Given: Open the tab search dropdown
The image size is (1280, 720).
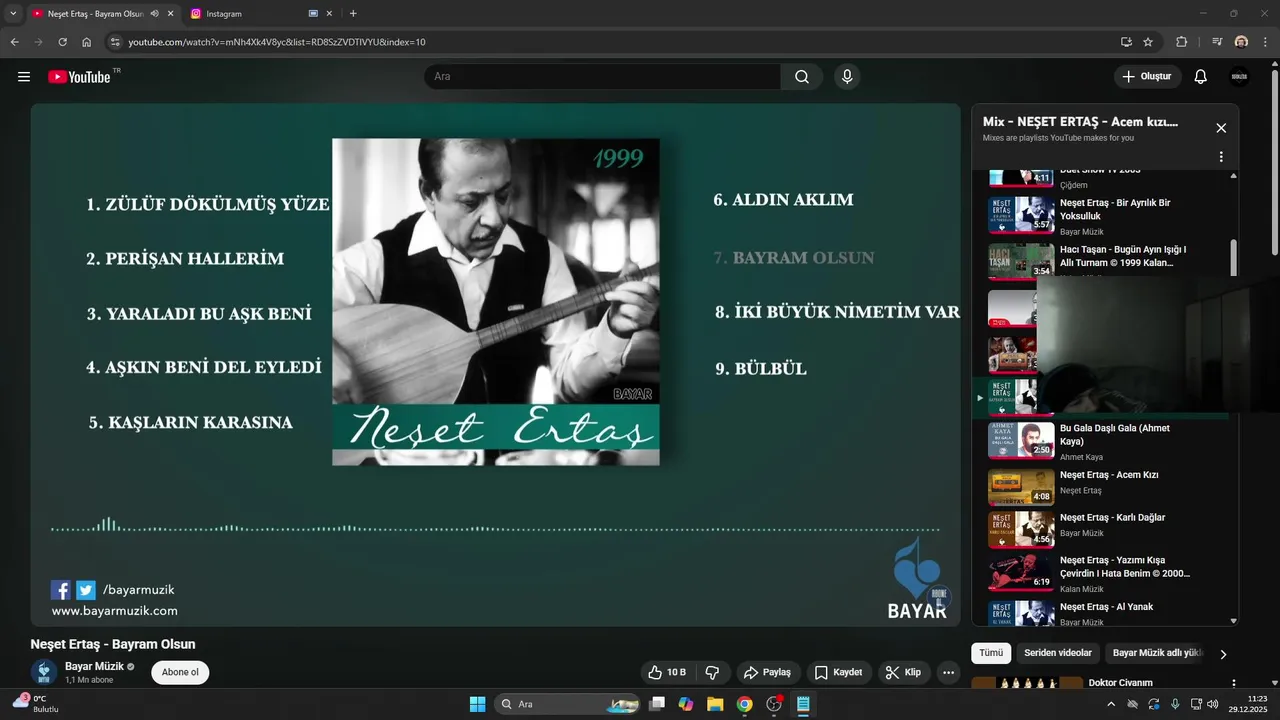Looking at the screenshot, I should tap(13, 14).
